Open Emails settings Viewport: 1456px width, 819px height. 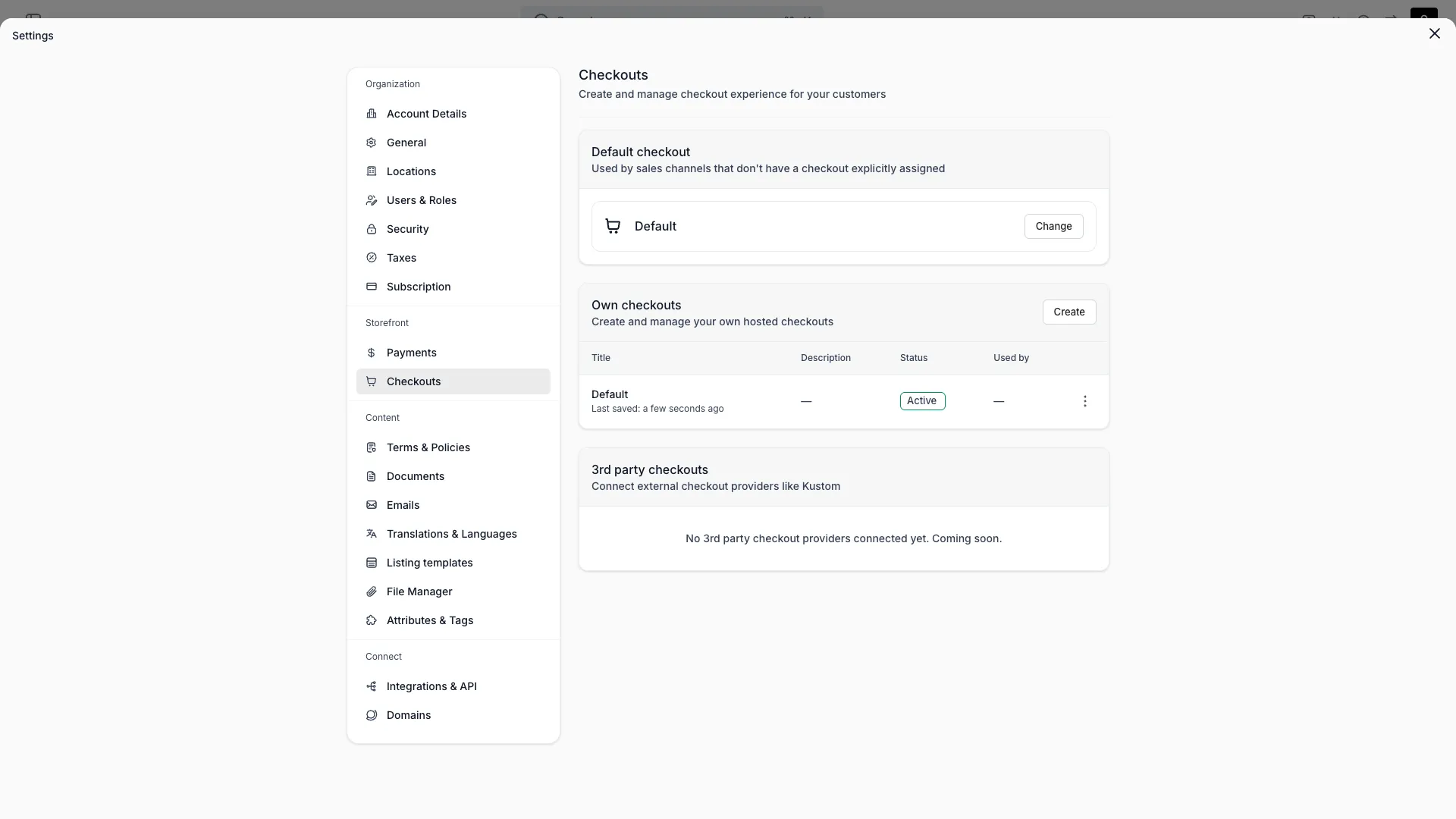453,505
